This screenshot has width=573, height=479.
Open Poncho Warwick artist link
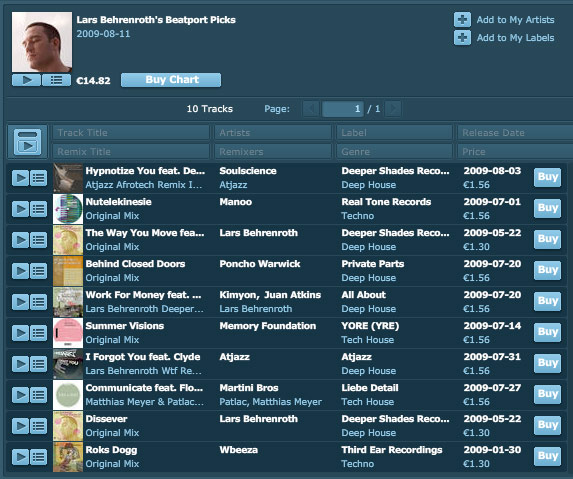[260, 264]
